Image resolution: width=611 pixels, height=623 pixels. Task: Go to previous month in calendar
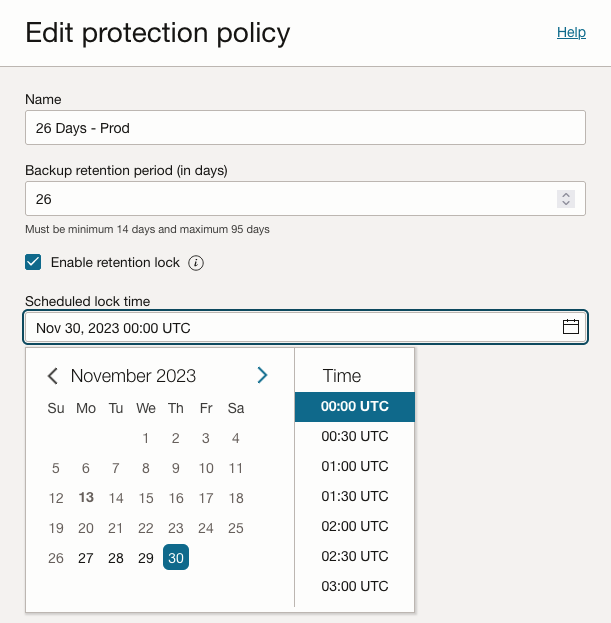point(53,376)
